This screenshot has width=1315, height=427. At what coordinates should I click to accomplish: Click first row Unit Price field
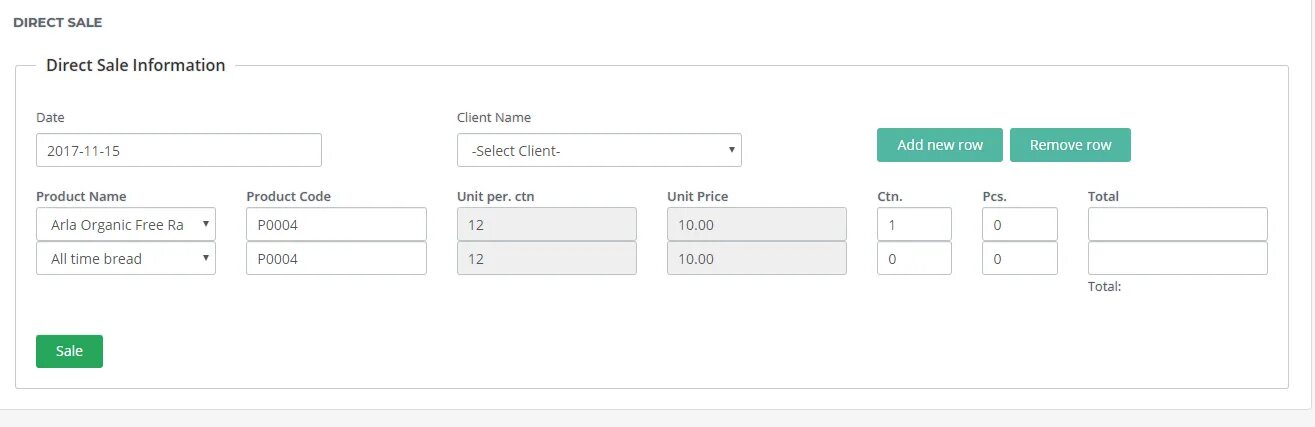pyautogui.click(x=756, y=224)
